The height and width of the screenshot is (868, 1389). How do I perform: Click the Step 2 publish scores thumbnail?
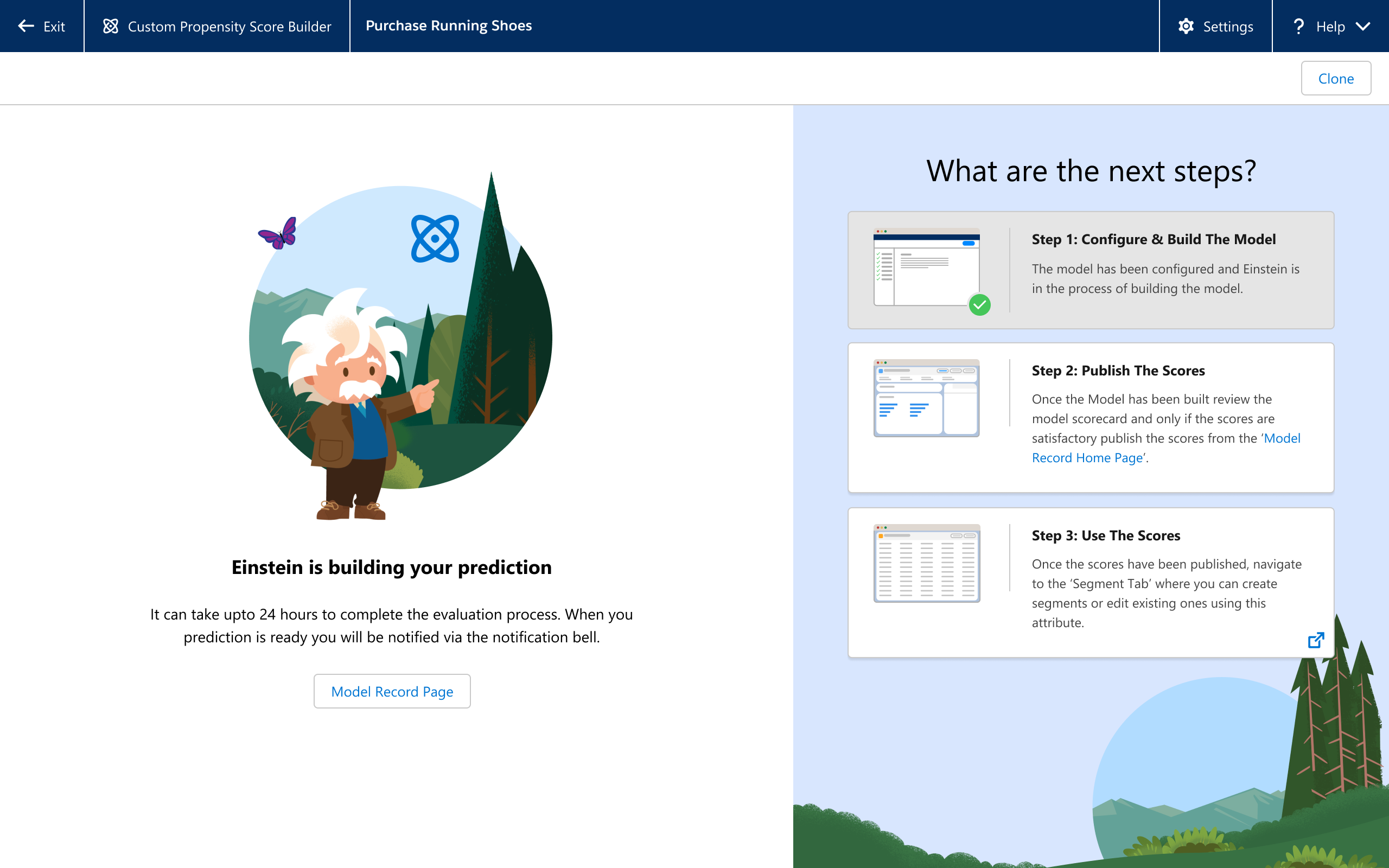click(x=926, y=398)
